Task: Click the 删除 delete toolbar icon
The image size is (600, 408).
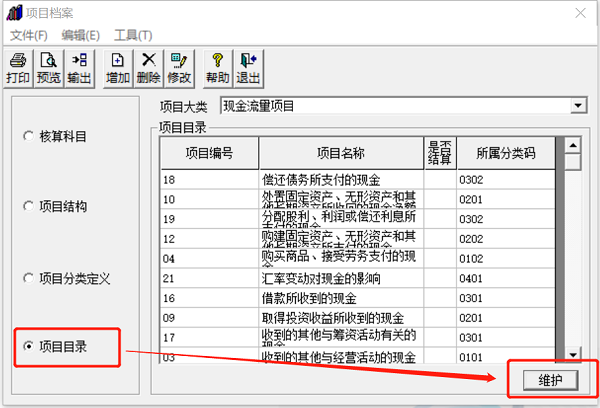Action: click(x=148, y=69)
